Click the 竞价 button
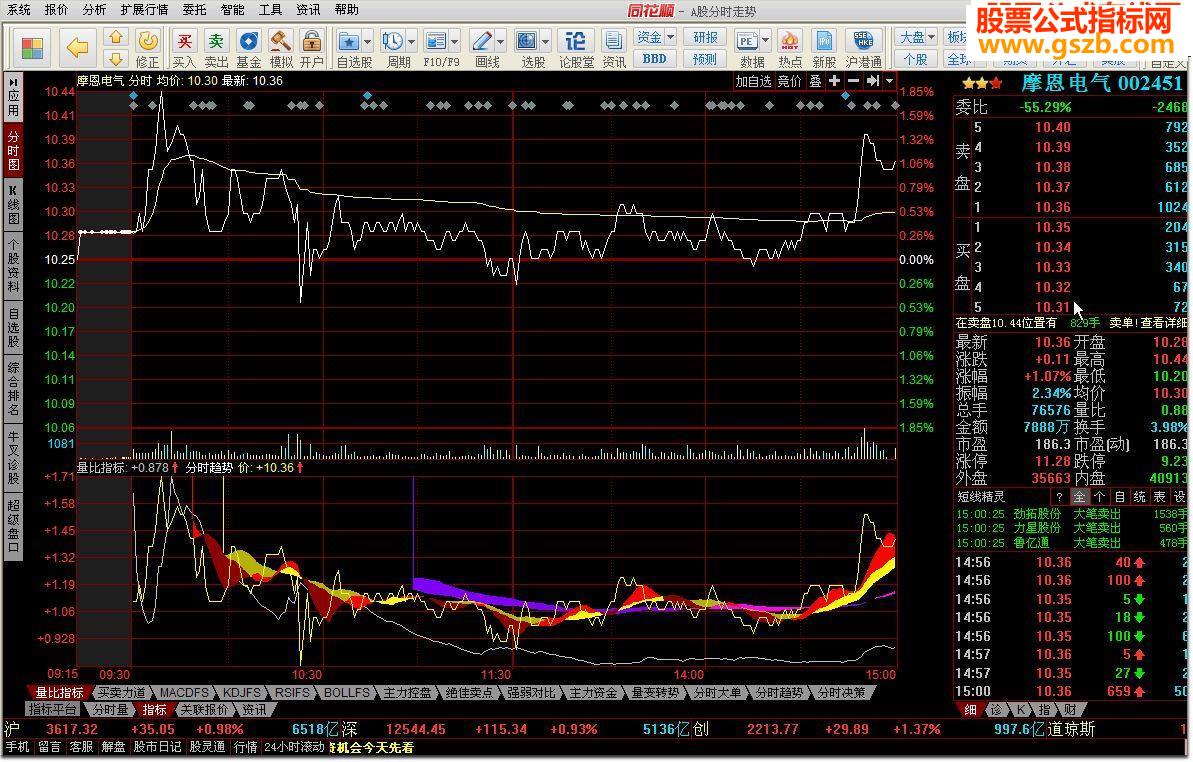Viewport: 1193px width, 762px height. point(790,81)
